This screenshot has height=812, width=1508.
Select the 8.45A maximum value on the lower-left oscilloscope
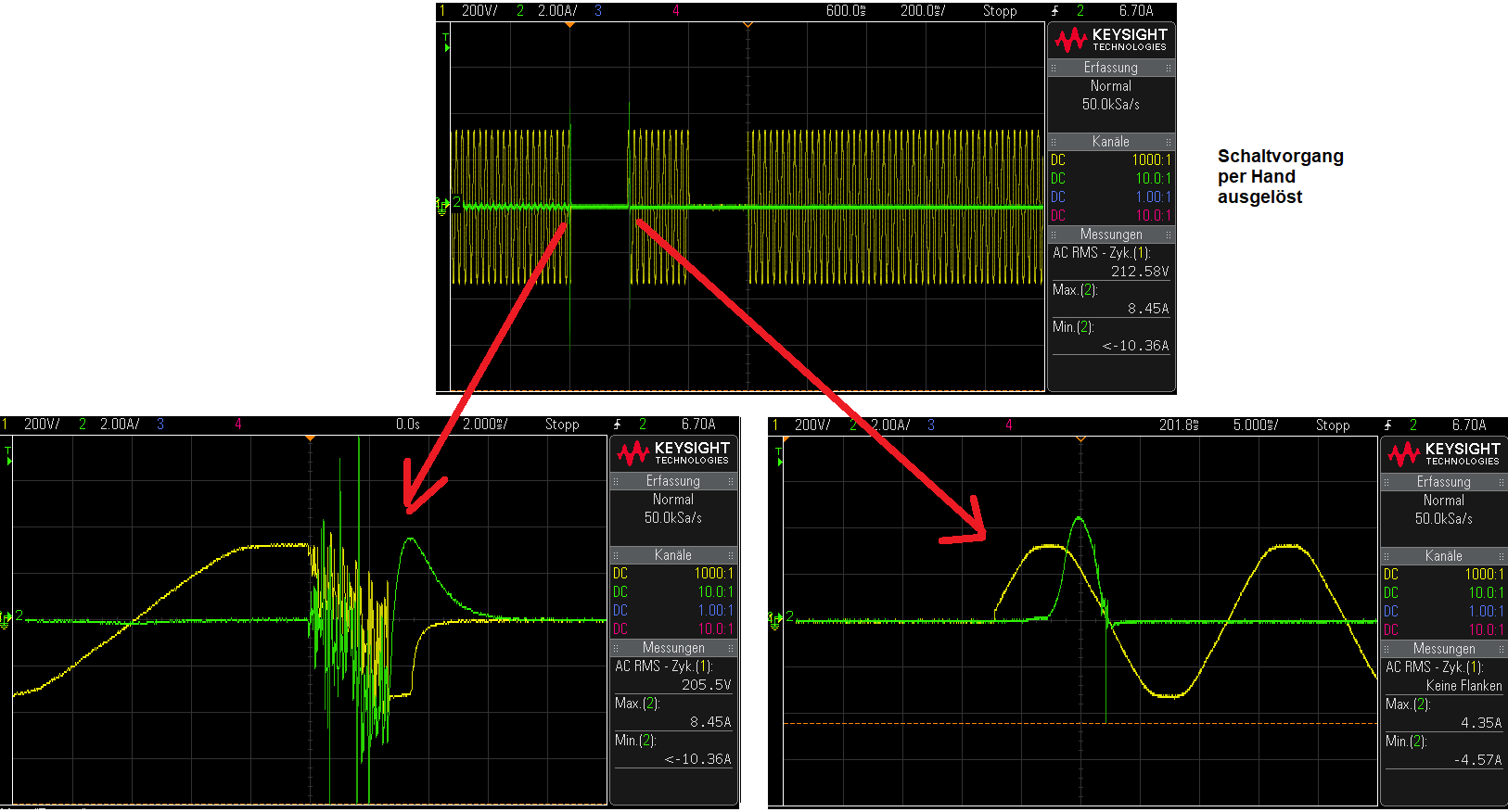(710, 722)
